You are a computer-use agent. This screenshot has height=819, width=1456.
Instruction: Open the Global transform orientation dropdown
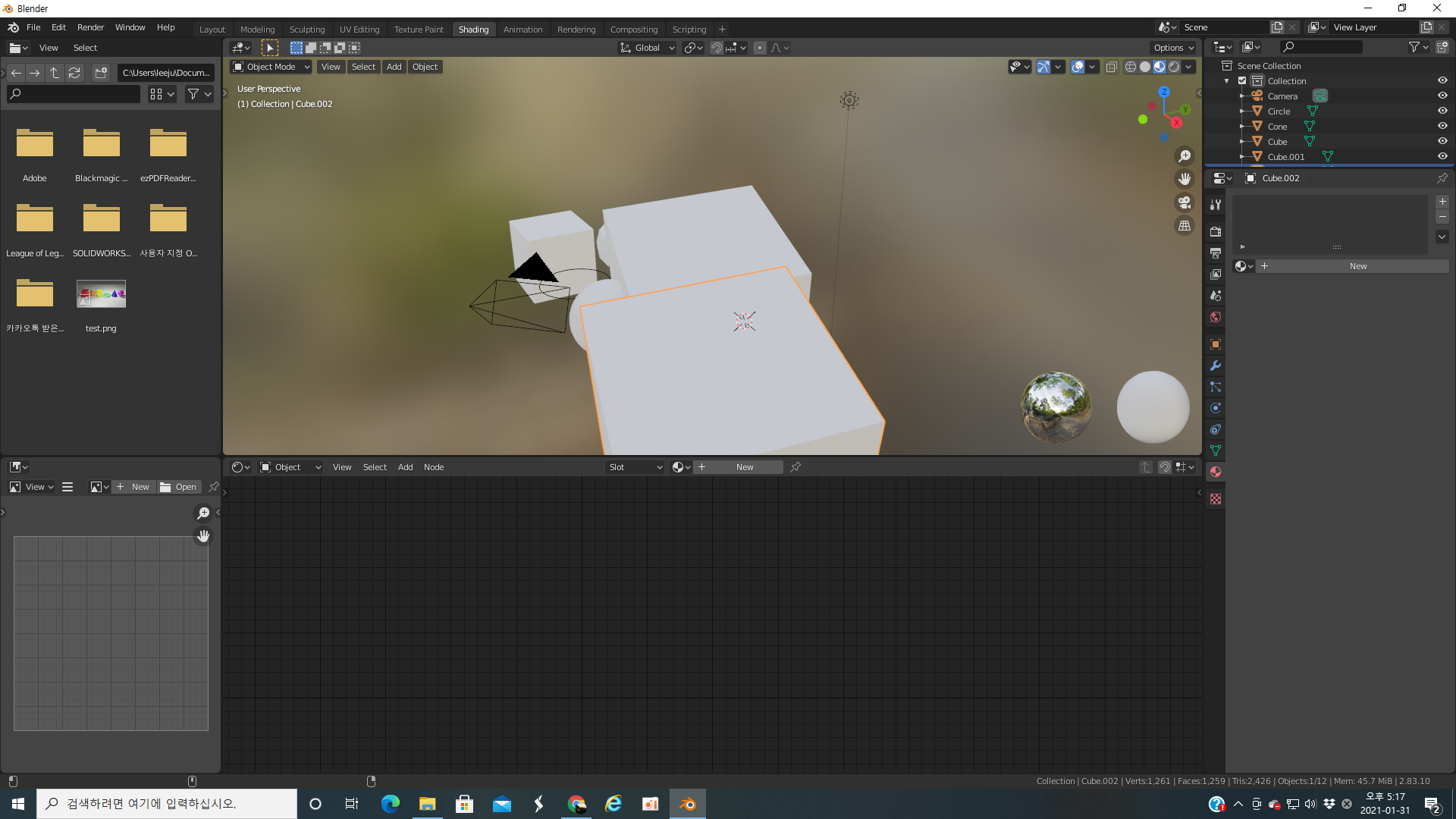pyautogui.click(x=647, y=48)
